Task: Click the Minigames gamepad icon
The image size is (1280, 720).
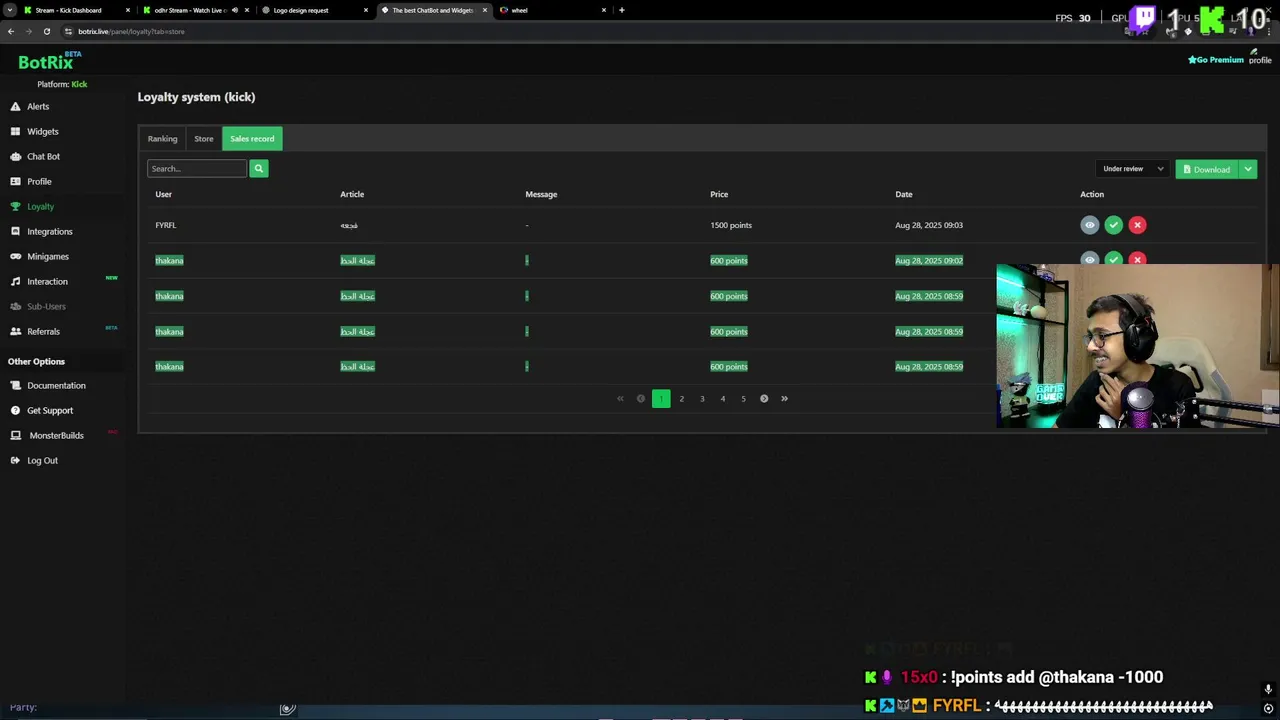Action: (x=16, y=256)
